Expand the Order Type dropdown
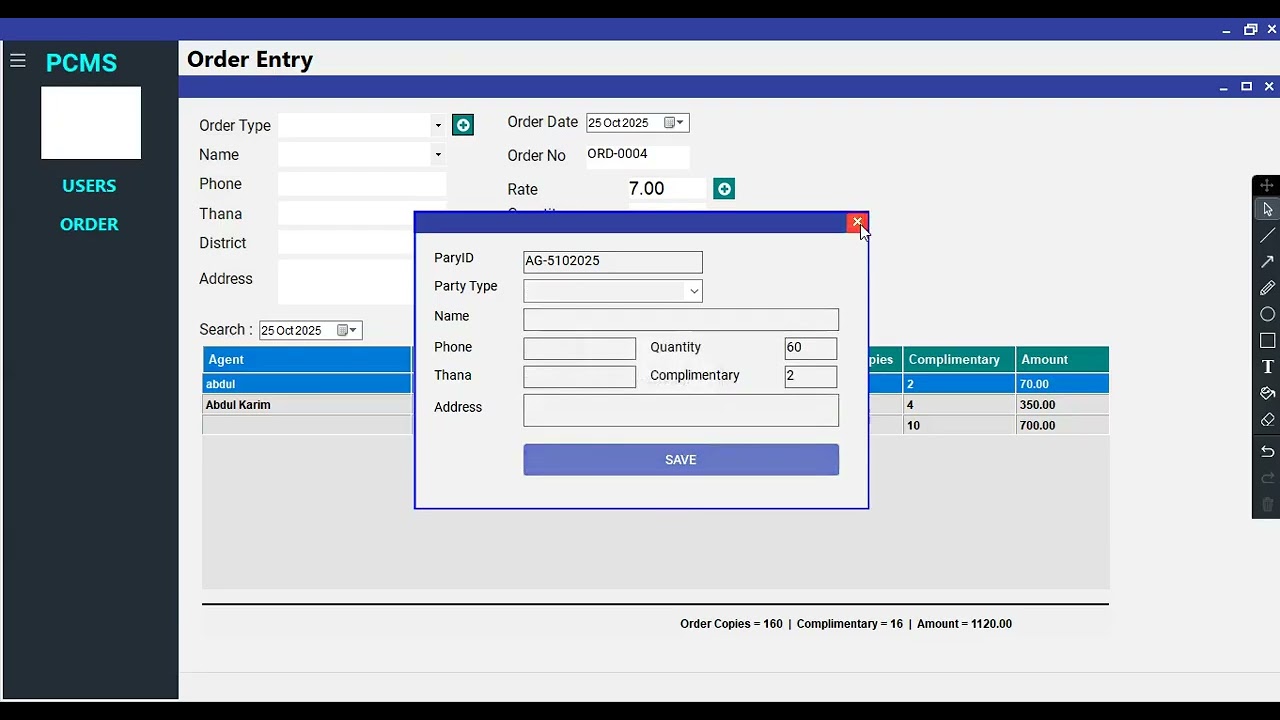This screenshot has height=720, width=1280. click(437, 126)
